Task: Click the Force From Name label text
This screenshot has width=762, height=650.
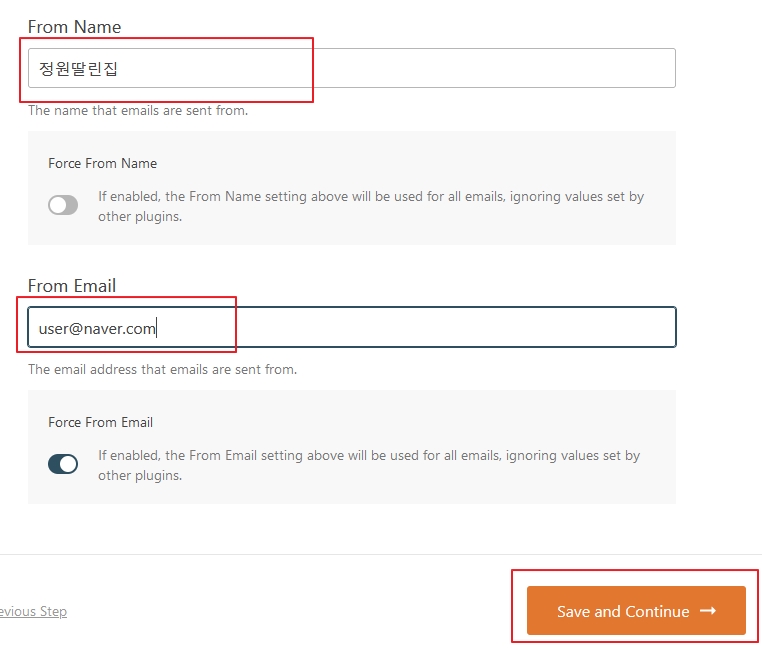Action: tap(103, 163)
